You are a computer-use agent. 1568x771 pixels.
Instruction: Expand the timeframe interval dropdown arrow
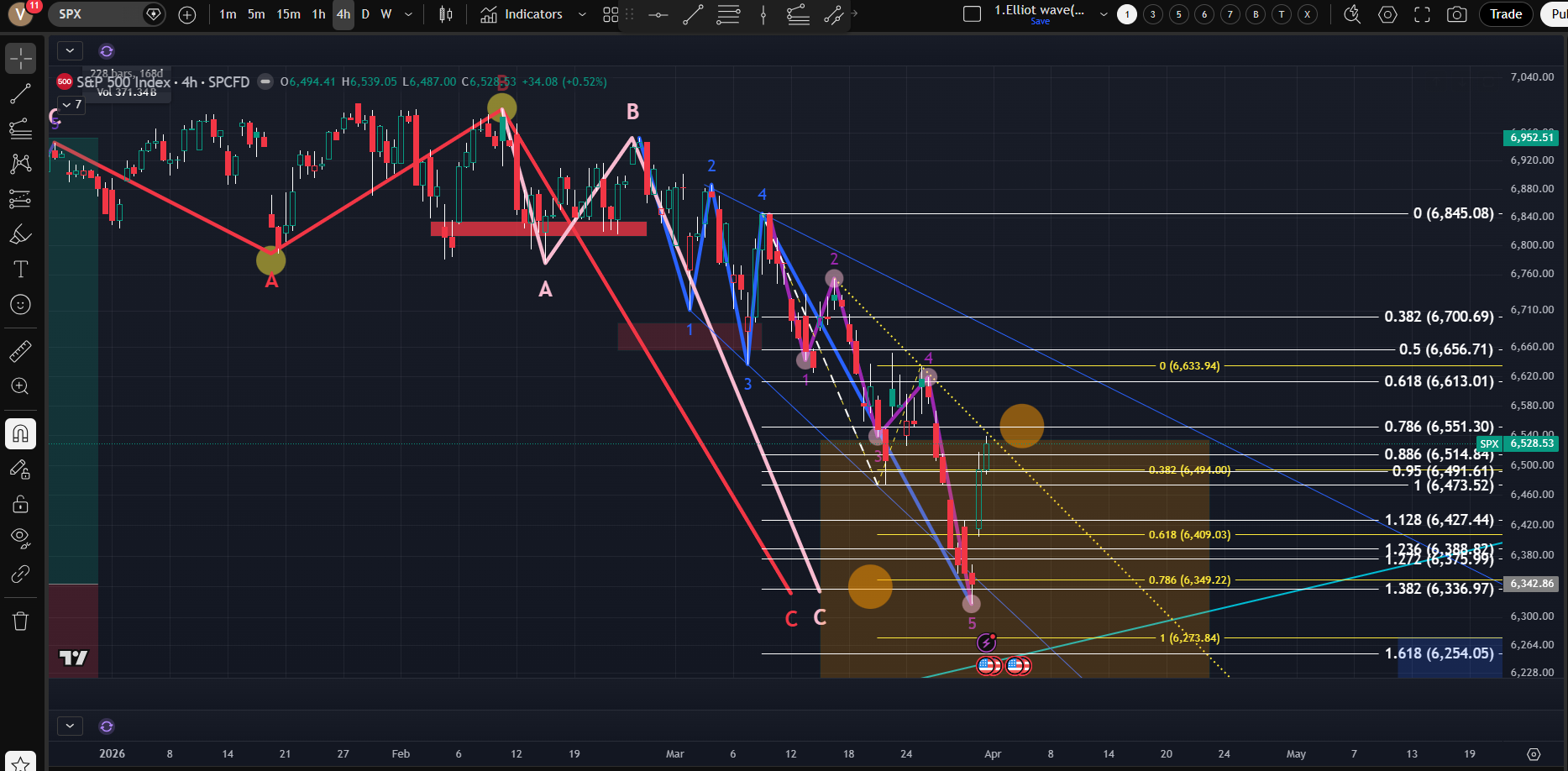(409, 14)
